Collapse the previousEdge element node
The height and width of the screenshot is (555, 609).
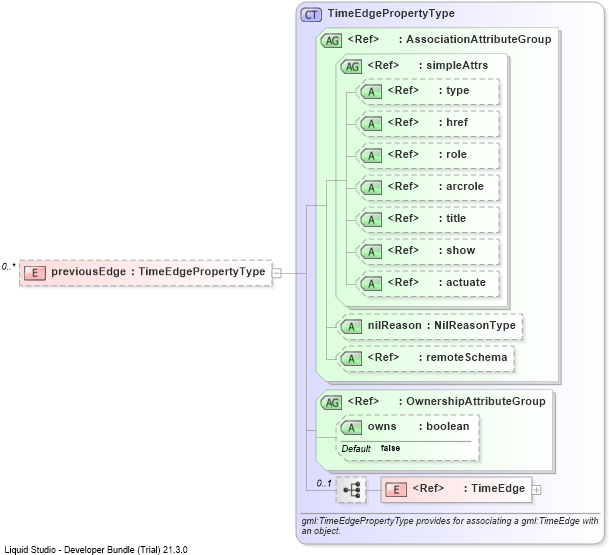(277, 273)
